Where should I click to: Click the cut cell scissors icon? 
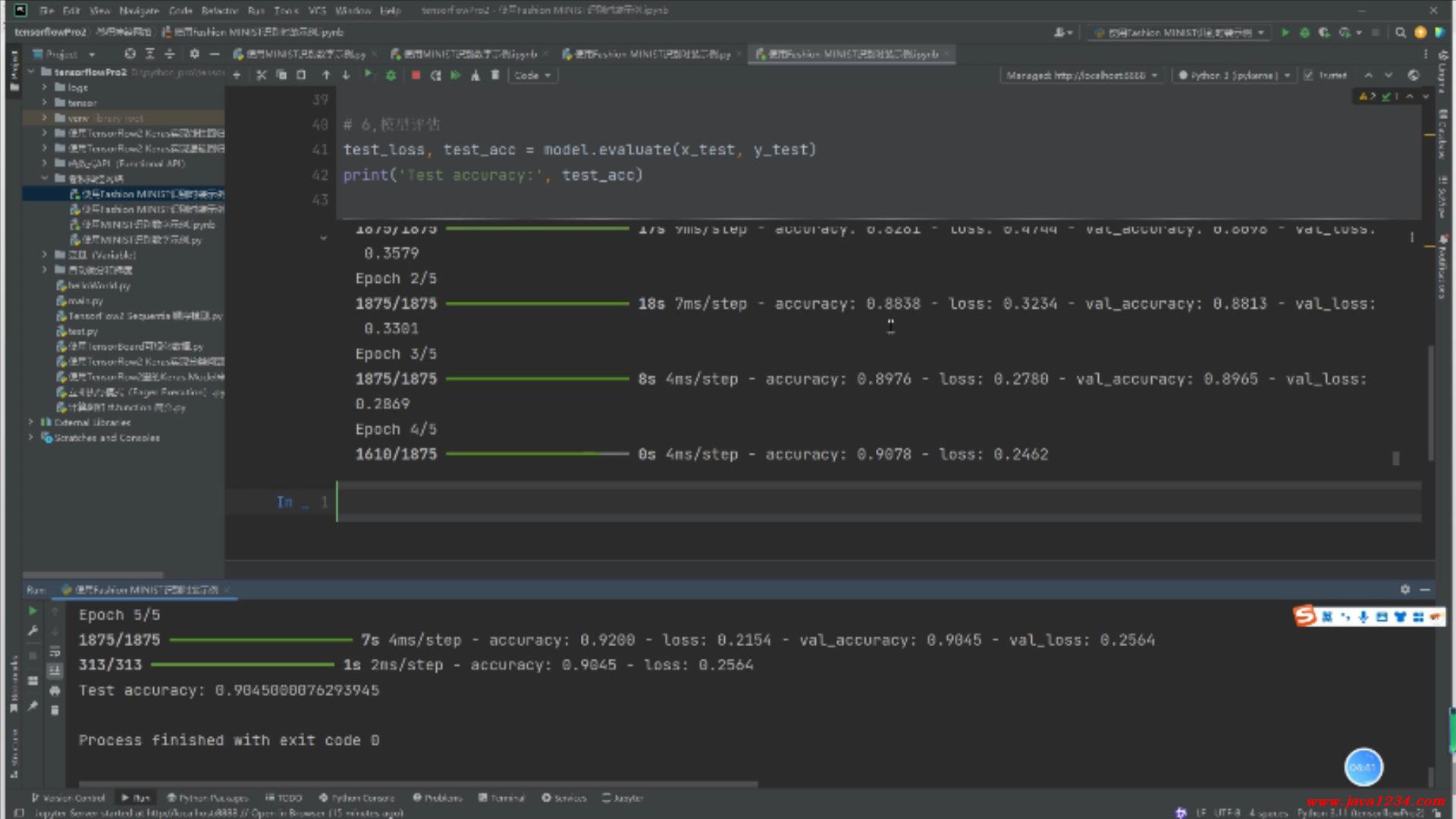(261, 75)
